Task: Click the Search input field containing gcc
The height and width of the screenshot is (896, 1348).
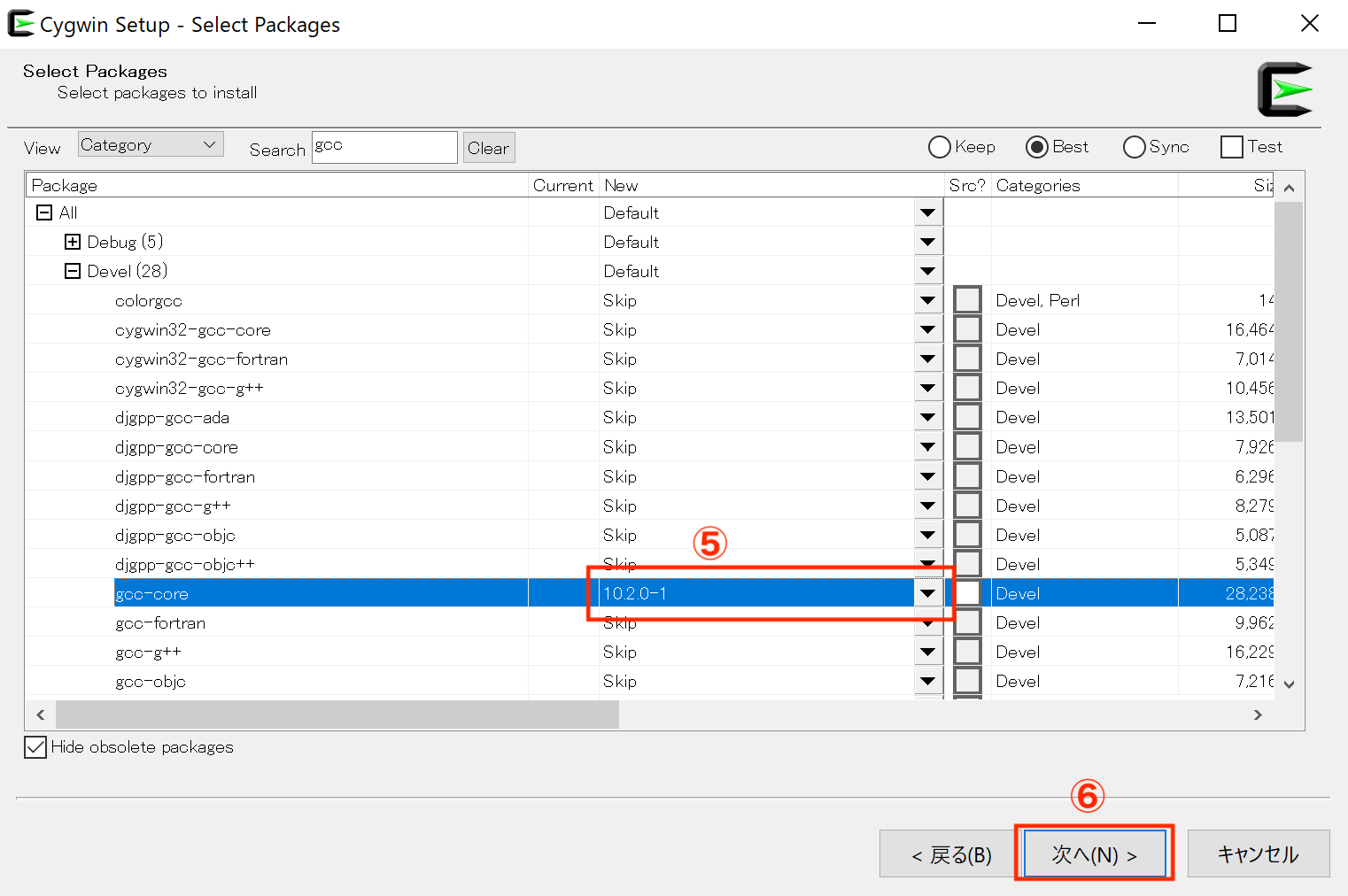Action: point(384,147)
